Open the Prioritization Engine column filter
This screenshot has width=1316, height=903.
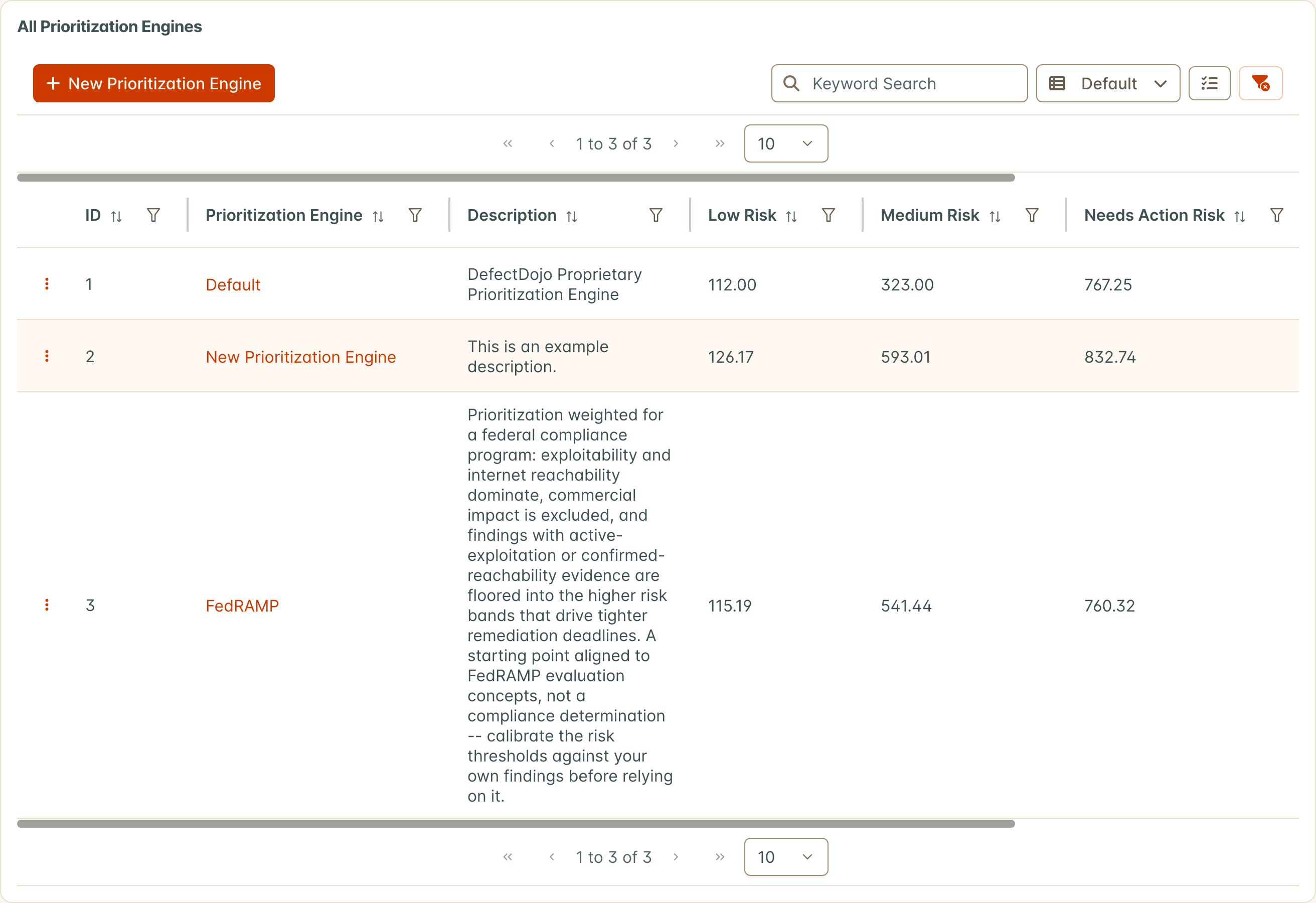[x=415, y=215]
